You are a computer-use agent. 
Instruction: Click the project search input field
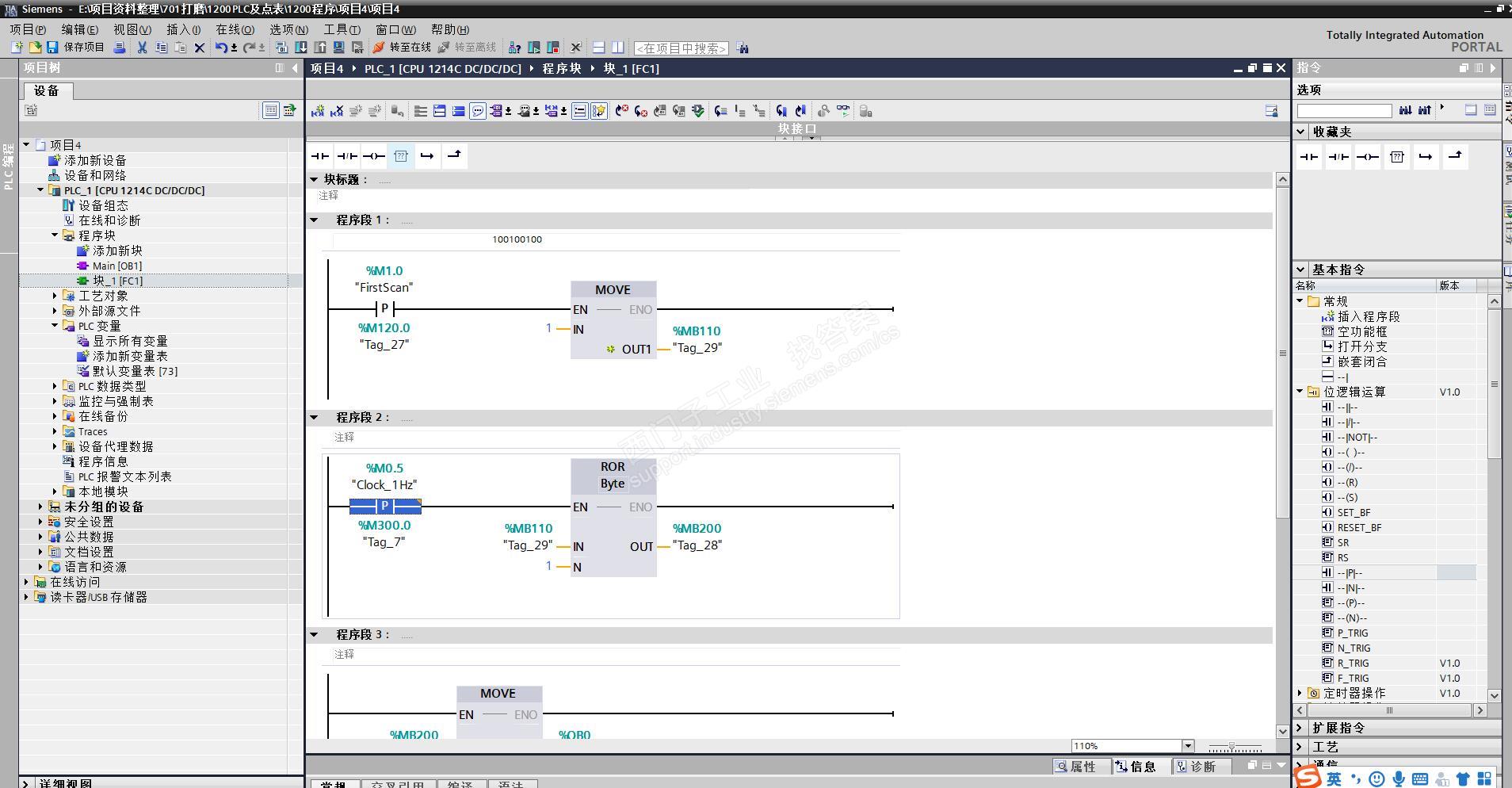[x=682, y=48]
